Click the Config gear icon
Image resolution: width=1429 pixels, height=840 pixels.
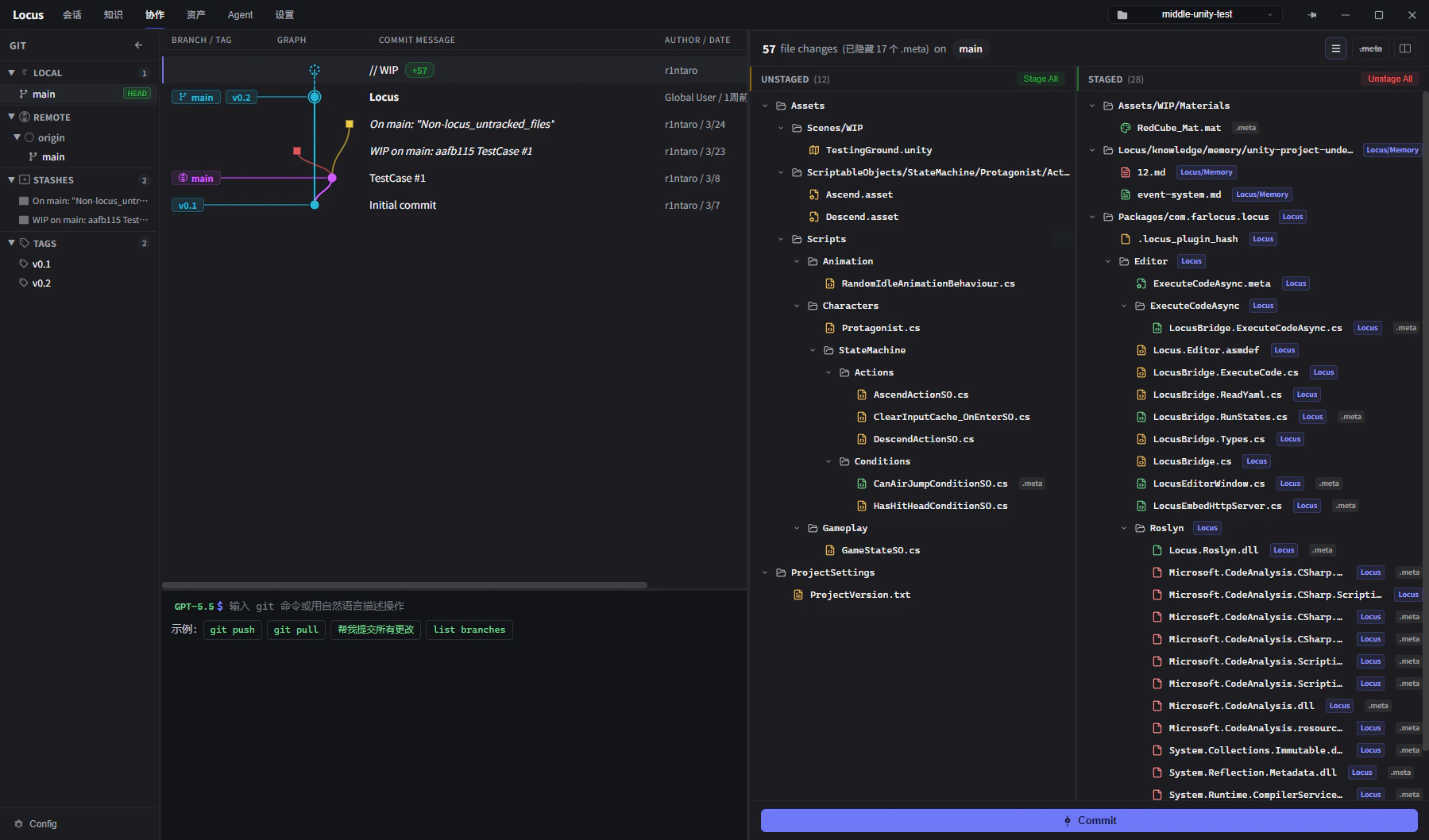[x=18, y=824]
